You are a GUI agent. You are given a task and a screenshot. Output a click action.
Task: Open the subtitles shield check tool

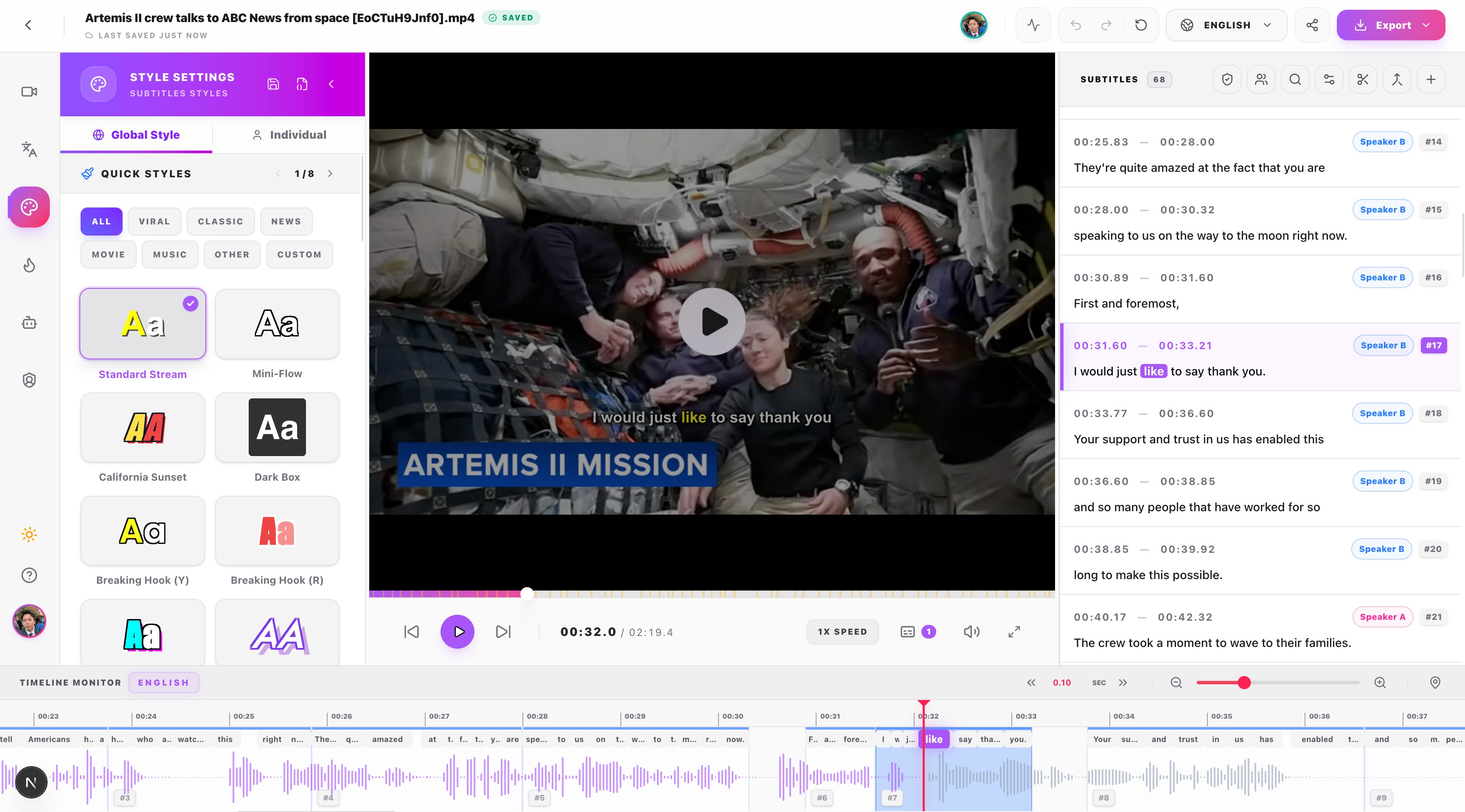pyautogui.click(x=1227, y=80)
